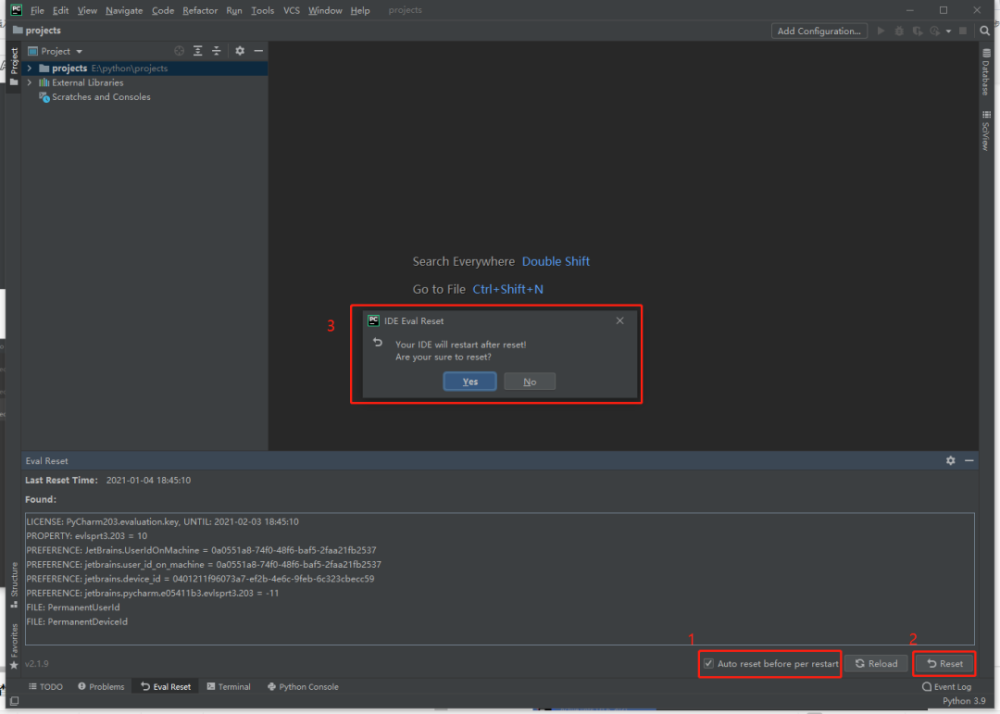Image resolution: width=1000 pixels, height=714 pixels.
Task: Click the Profile run icon
Action: (x=935, y=31)
